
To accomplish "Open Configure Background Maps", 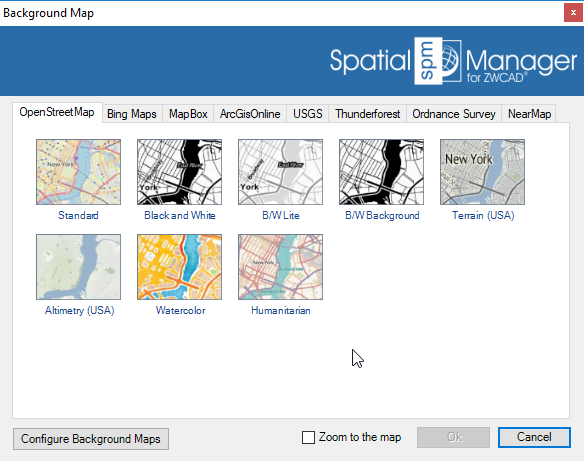I will 91,439.
